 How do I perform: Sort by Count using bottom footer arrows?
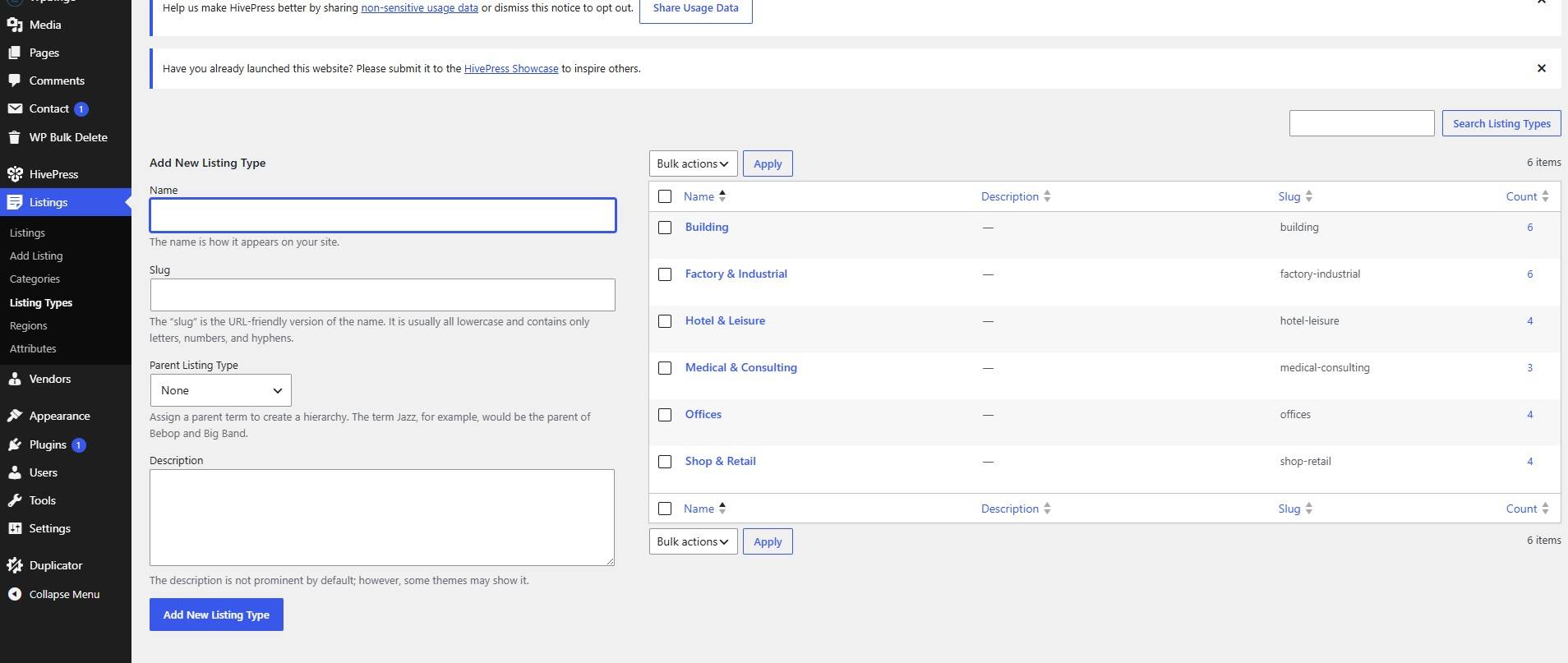(1546, 509)
